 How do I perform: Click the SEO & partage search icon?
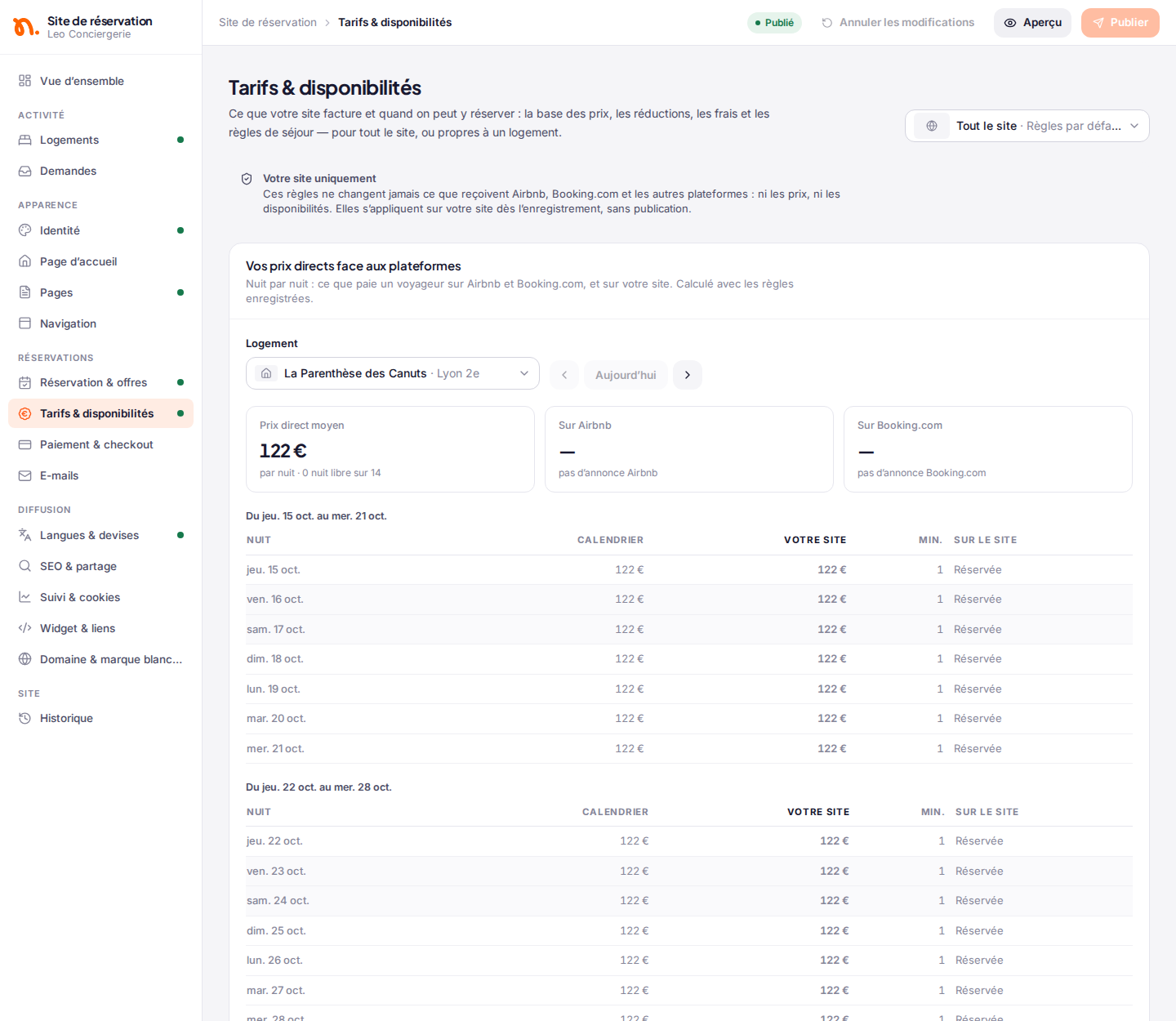(25, 566)
